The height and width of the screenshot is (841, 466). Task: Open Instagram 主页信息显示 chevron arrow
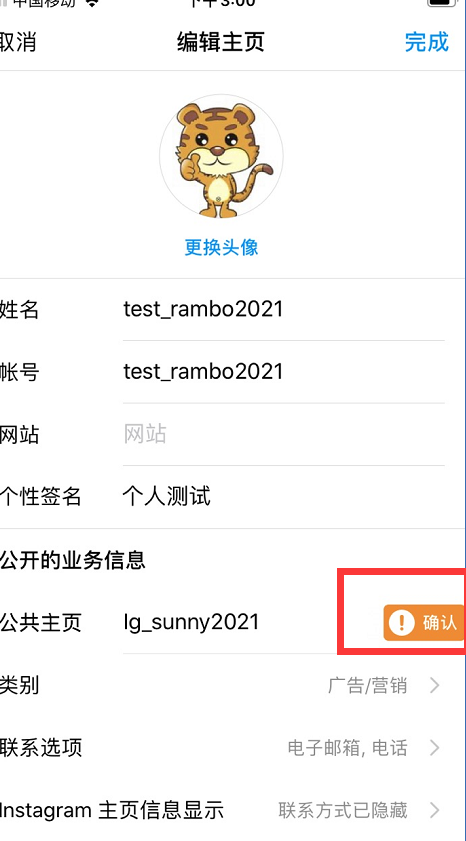point(435,809)
